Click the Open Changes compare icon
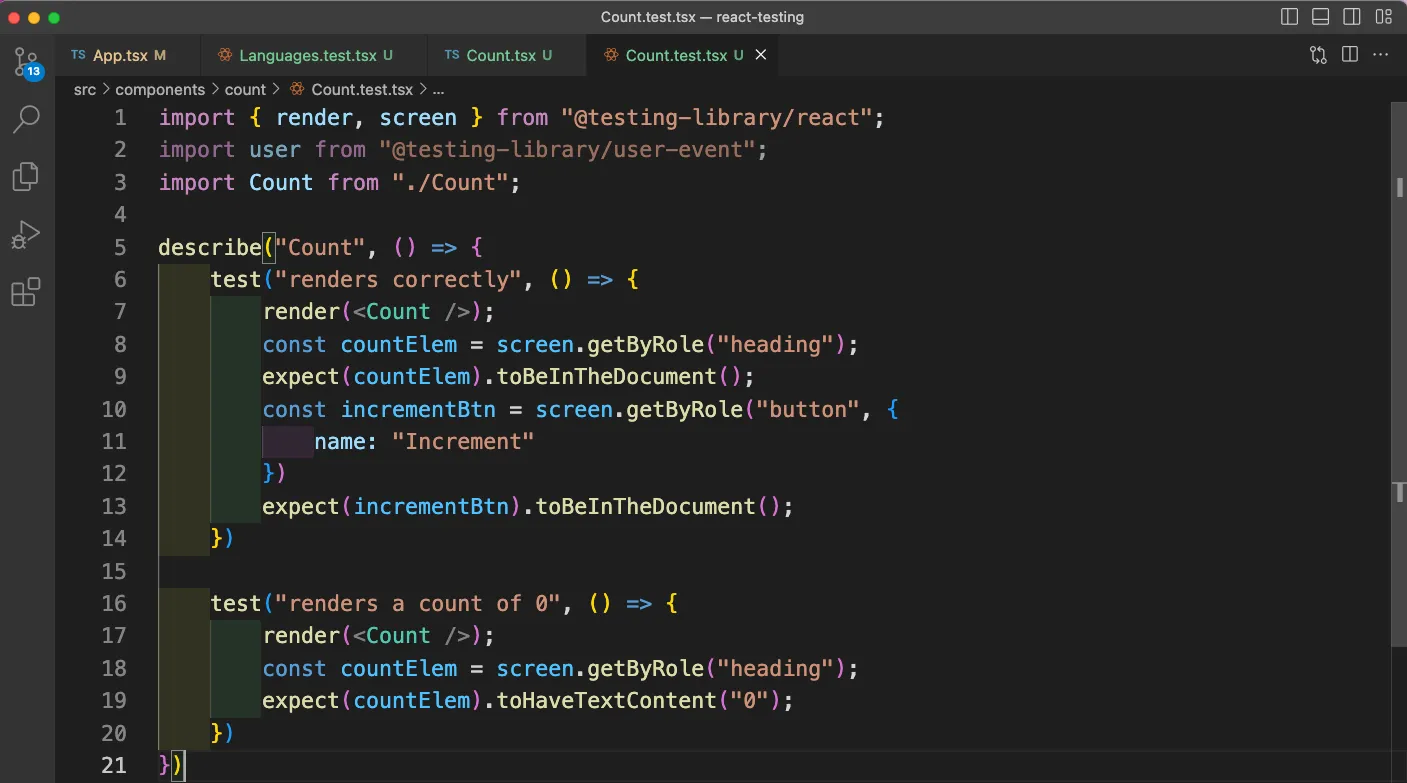Viewport: 1407px width, 783px height. tap(1318, 55)
